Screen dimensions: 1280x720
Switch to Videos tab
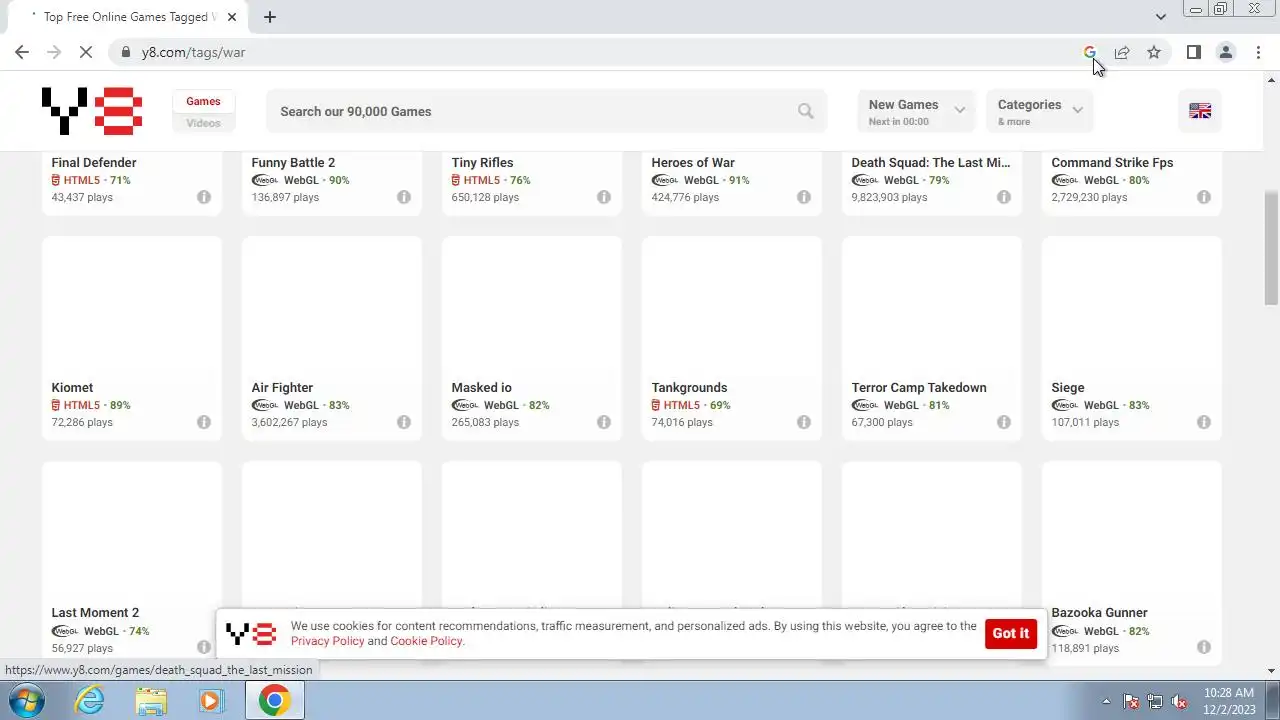tap(203, 123)
